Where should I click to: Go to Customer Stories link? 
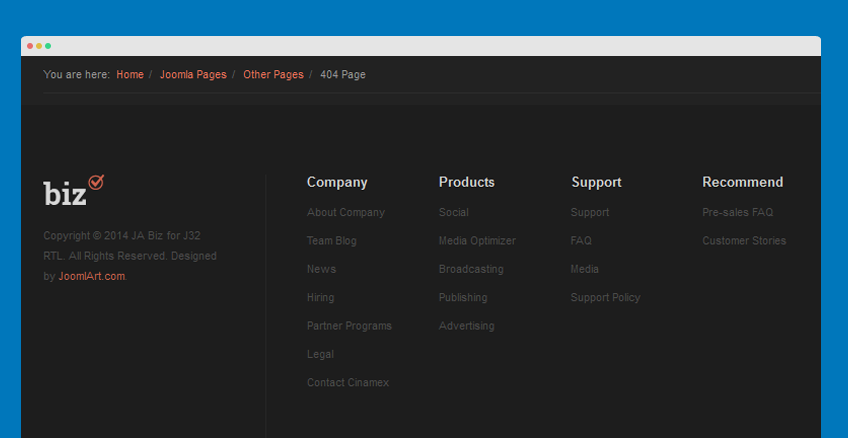tap(744, 241)
